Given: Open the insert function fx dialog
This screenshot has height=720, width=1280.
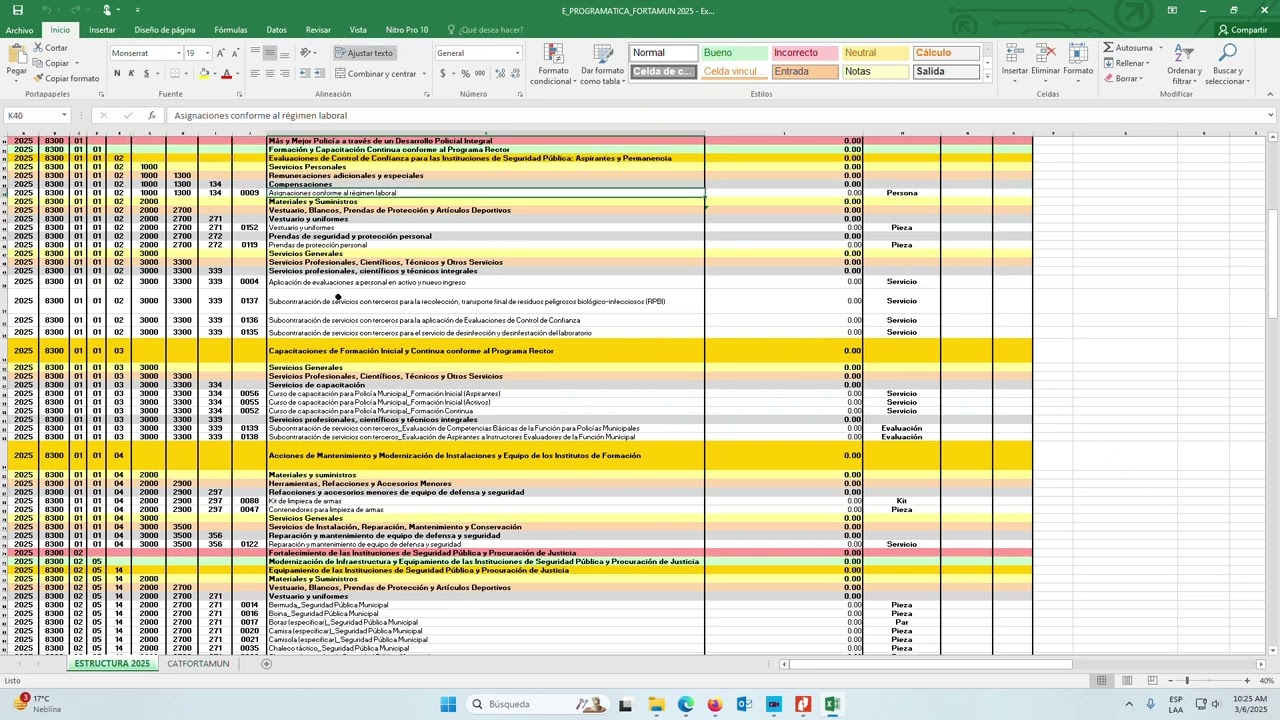Looking at the screenshot, I should coord(152,116).
